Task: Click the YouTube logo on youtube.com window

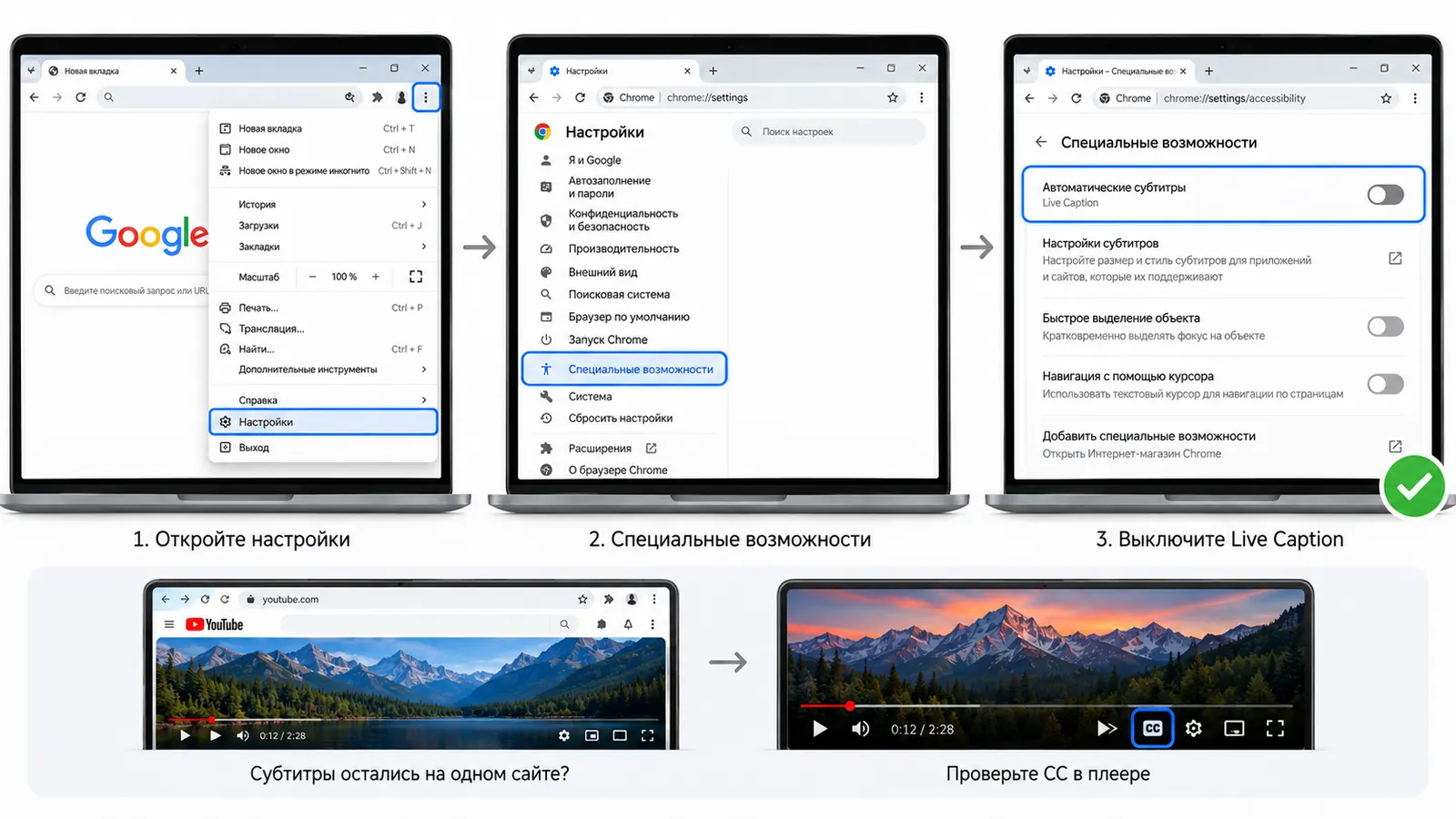Action: pos(214,624)
